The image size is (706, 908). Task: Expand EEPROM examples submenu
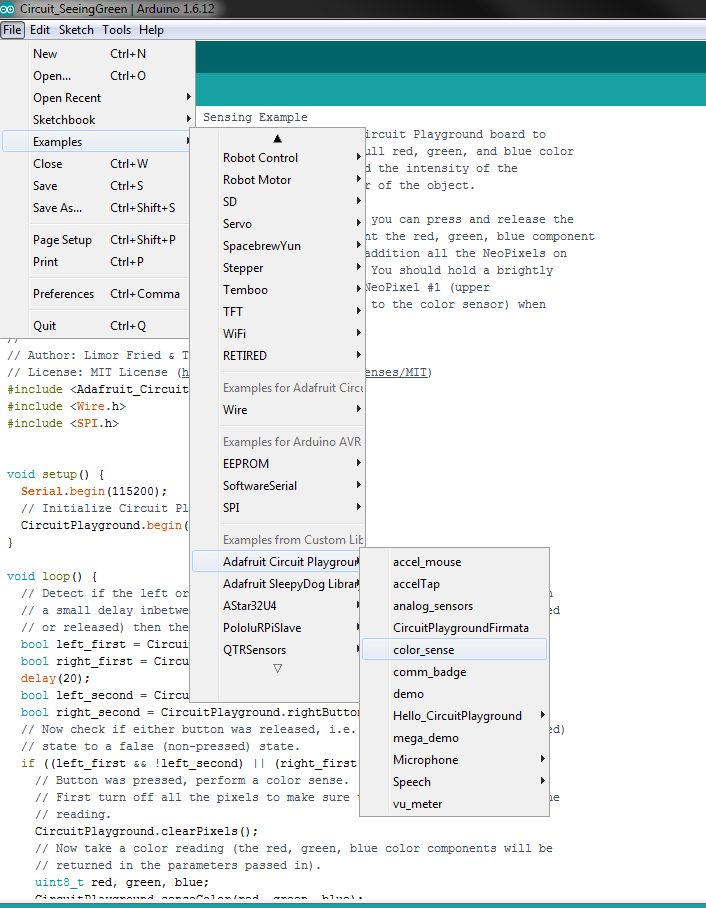(x=277, y=464)
